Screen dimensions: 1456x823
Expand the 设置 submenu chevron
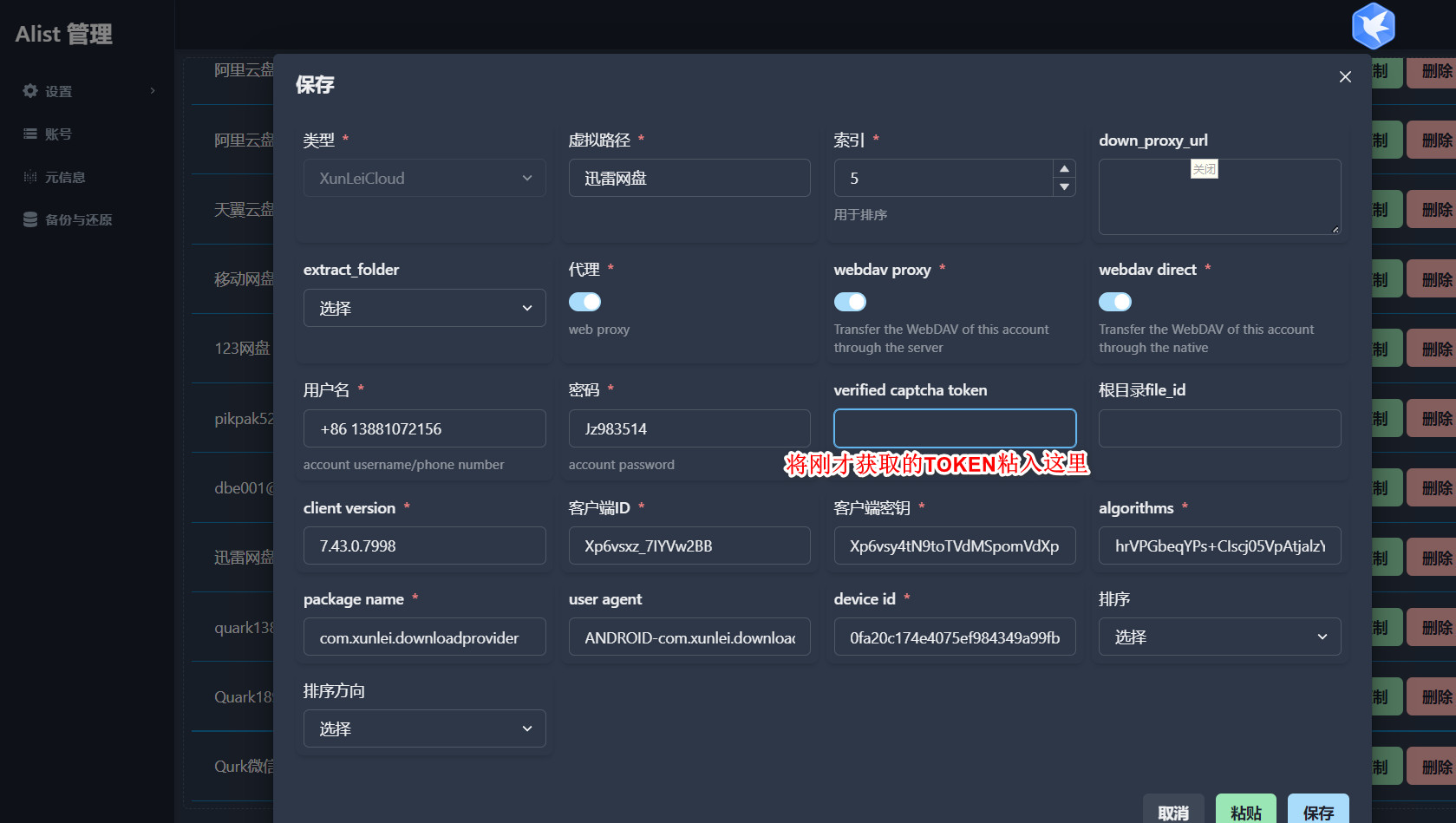click(x=153, y=91)
